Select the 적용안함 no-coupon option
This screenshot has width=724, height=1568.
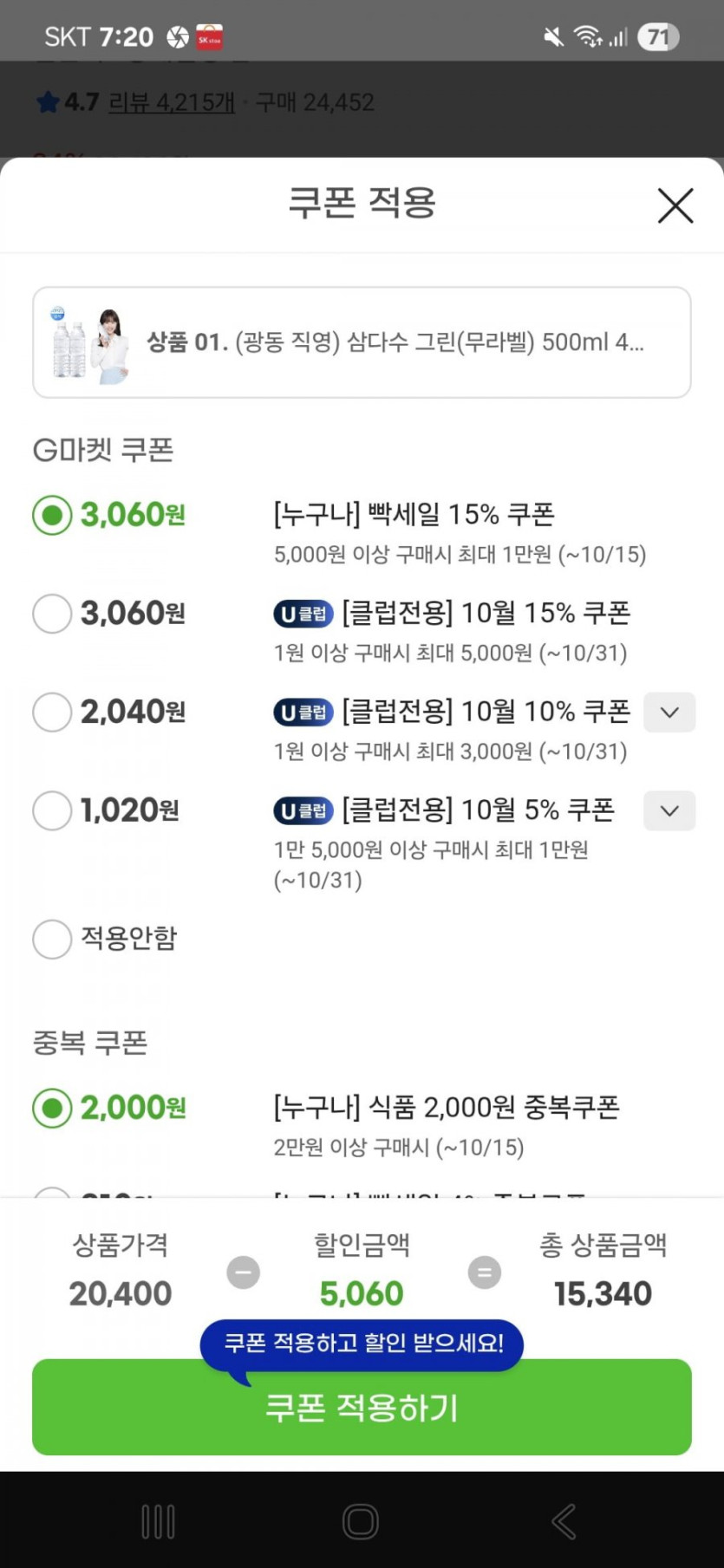(x=52, y=939)
